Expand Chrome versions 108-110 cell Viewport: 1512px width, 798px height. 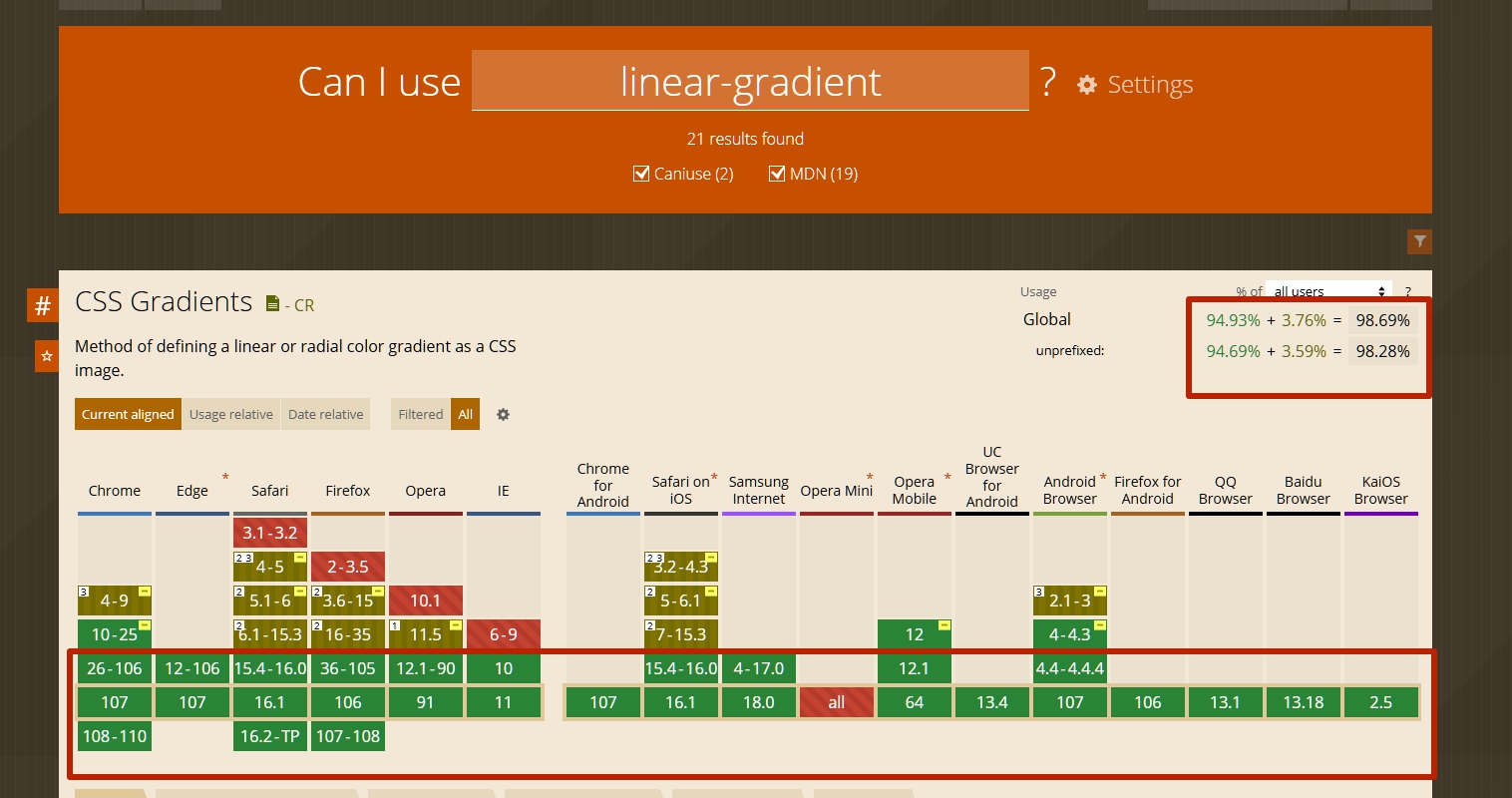(115, 736)
